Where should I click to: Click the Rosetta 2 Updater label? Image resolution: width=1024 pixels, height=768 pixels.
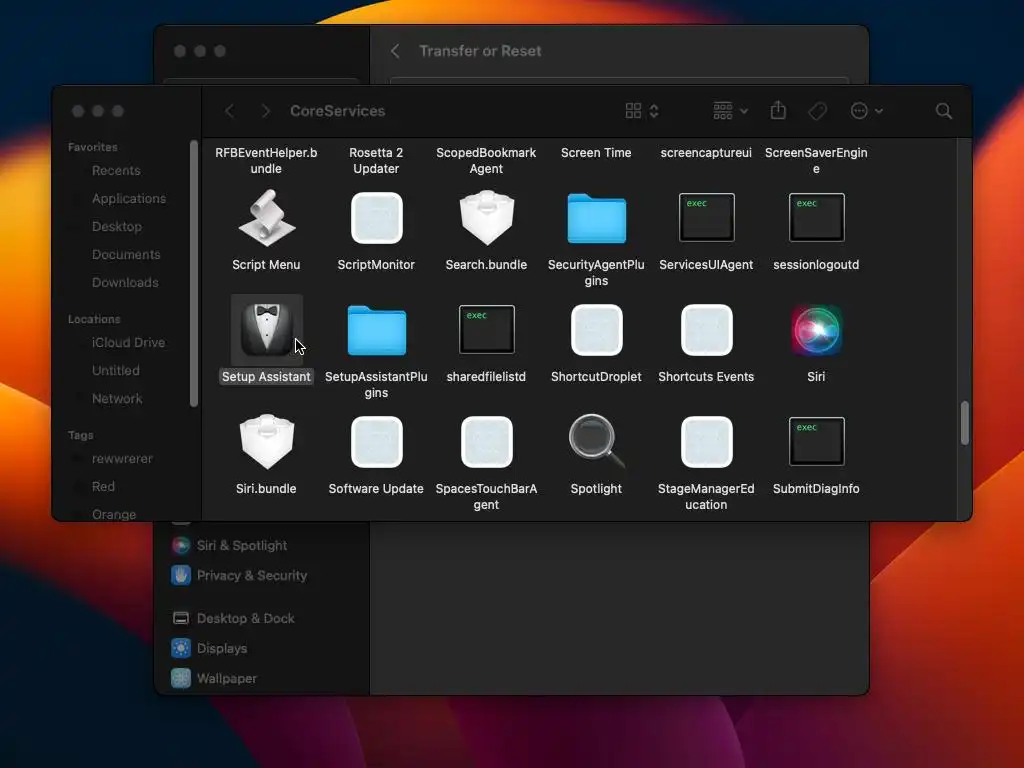pyautogui.click(x=376, y=161)
